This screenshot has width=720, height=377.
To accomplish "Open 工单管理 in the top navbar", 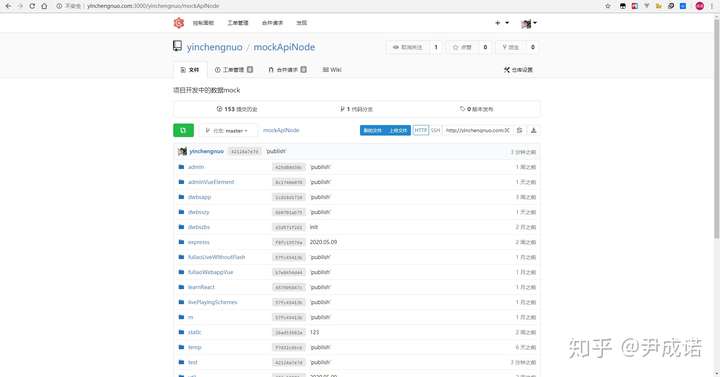I will (x=238, y=23).
